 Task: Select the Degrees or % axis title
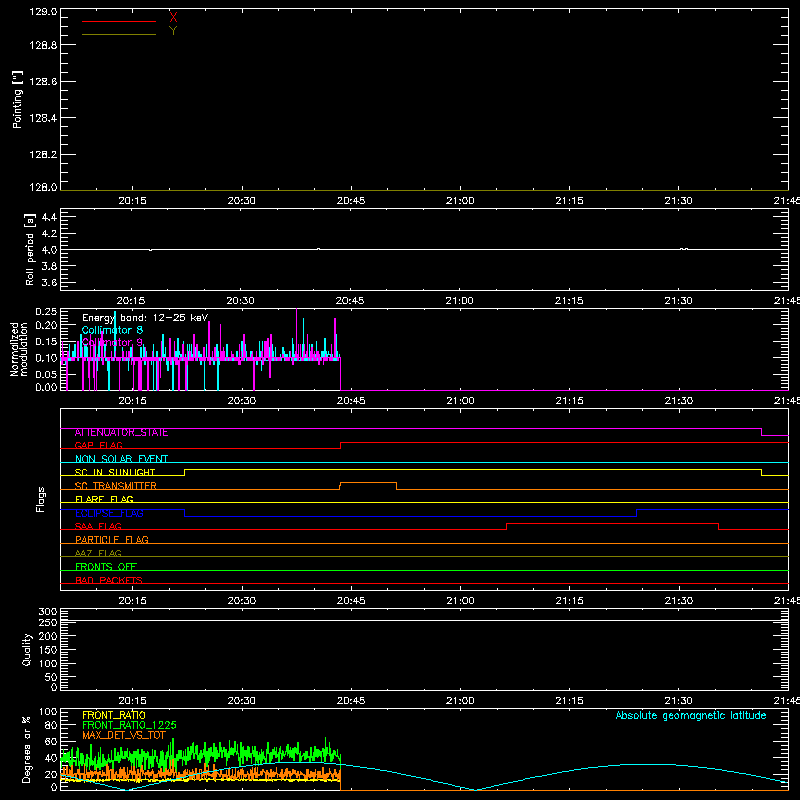coord(27,749)
